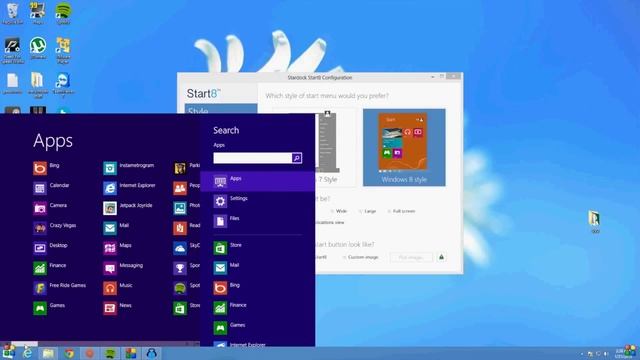Open the SkyDrive app
This screenshot has height=360, width=640.
[x=187, y=248]
